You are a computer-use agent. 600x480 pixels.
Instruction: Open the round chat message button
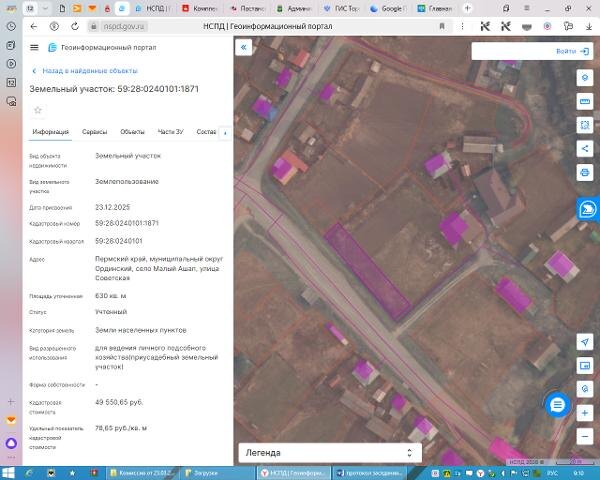(557, 405)
